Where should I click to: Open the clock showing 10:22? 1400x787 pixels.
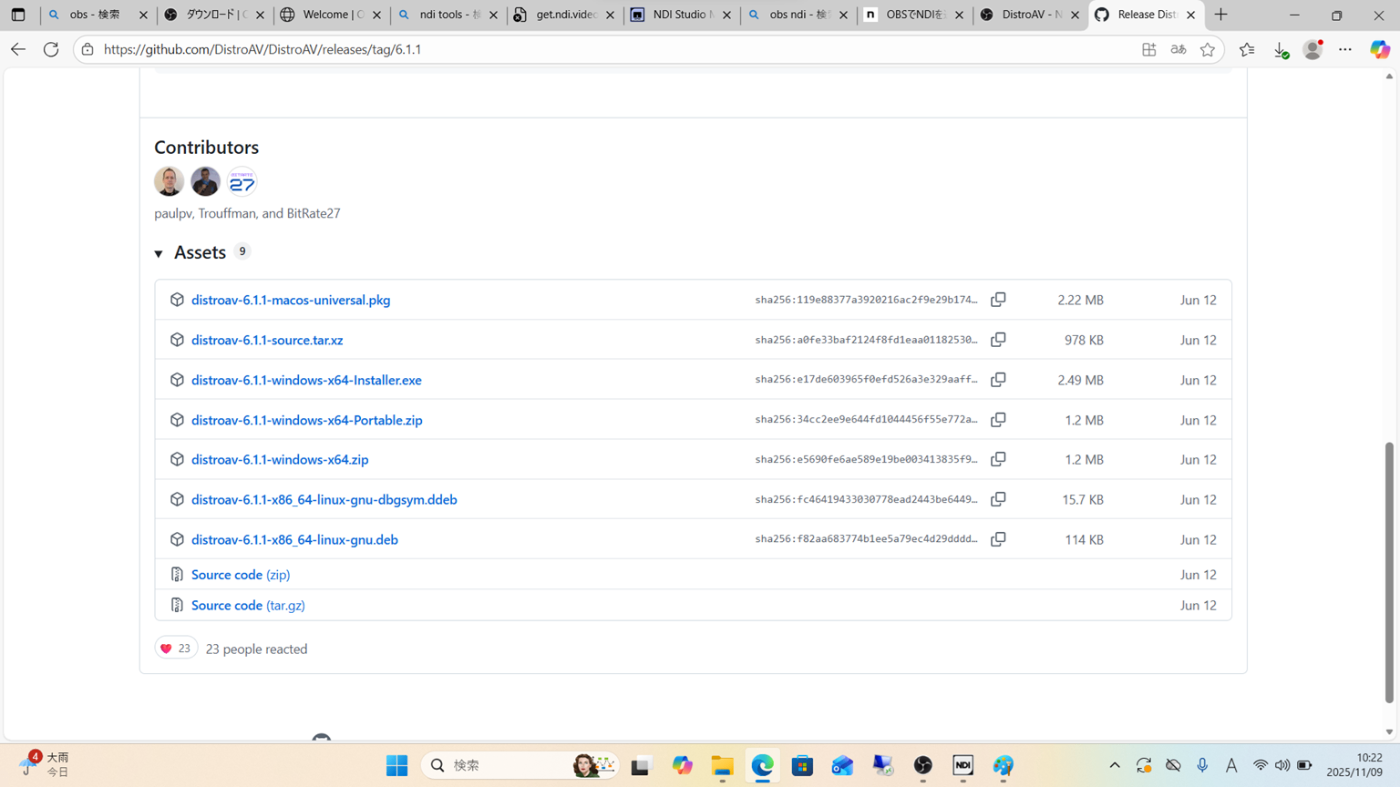pyautogui.click(x=1354, y=765)
